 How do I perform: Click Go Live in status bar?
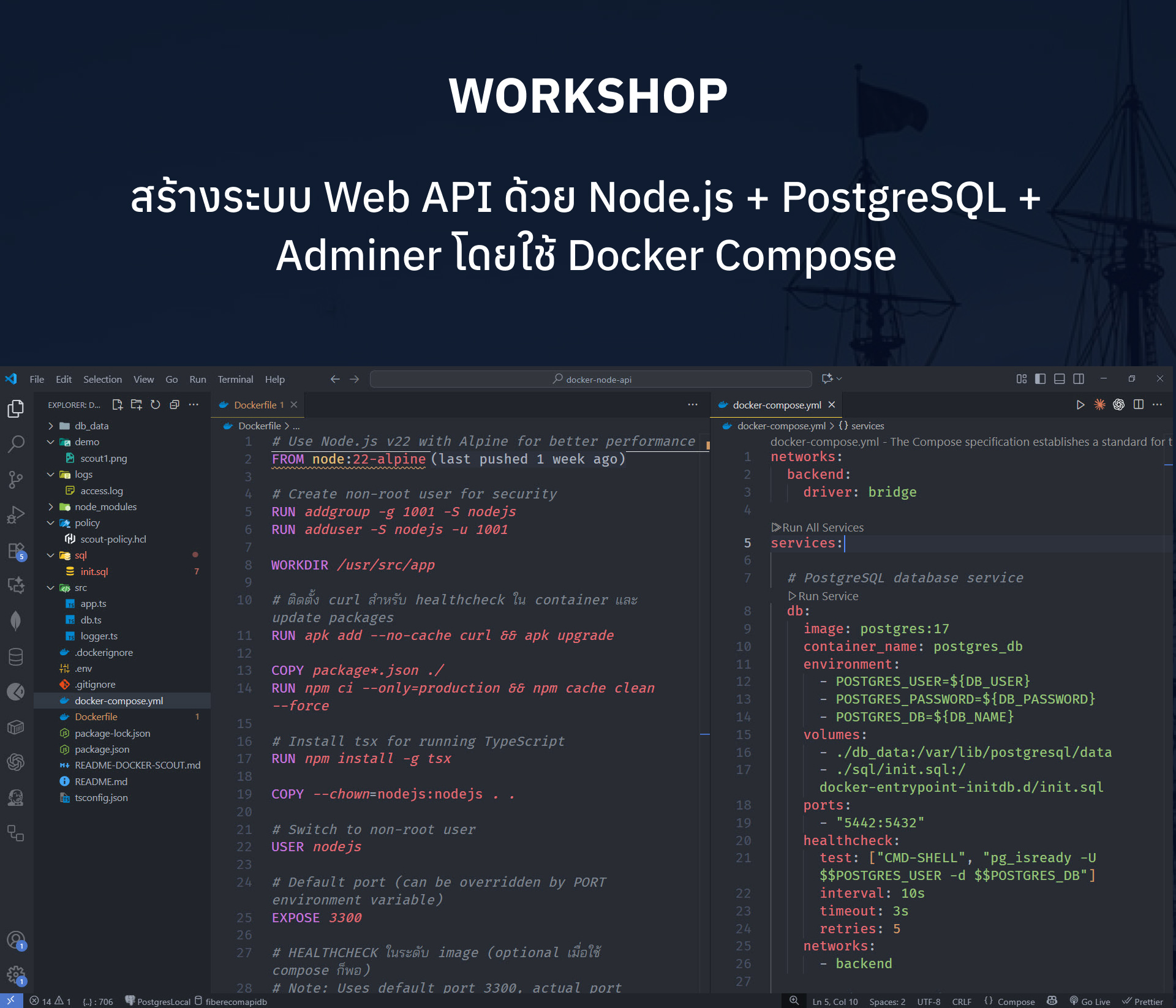pyautogui.click(x=1091, y=1001)
